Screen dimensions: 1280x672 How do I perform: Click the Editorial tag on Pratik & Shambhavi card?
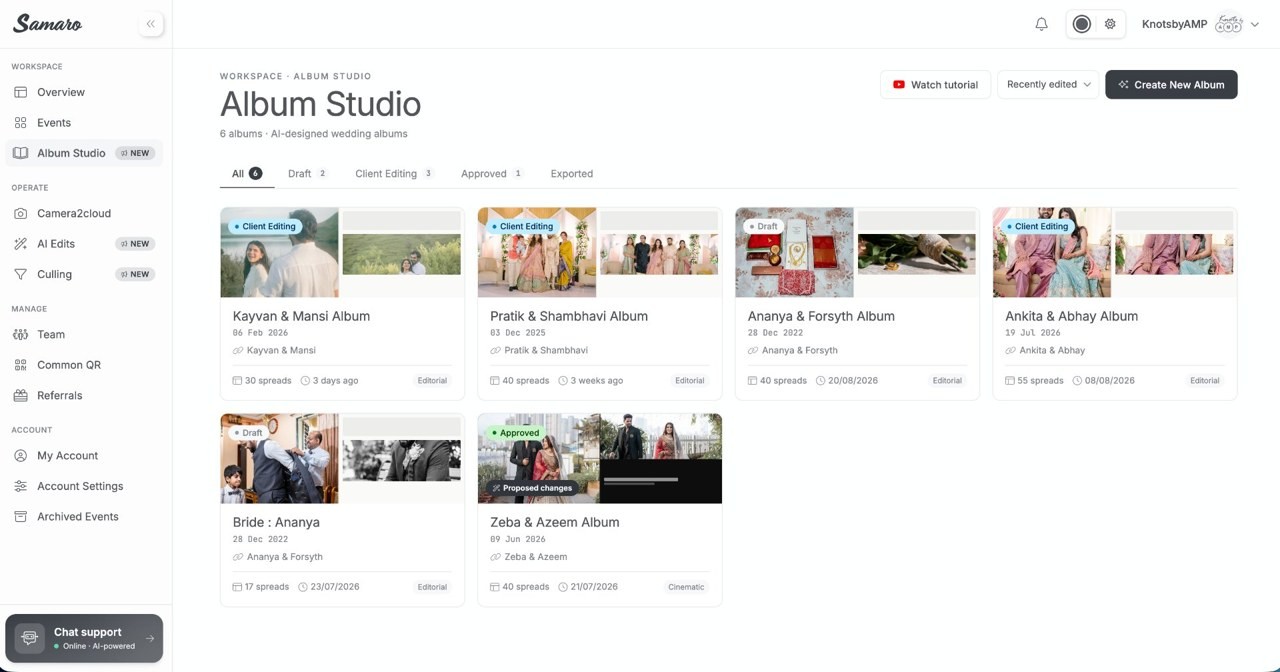coord(690,381)
